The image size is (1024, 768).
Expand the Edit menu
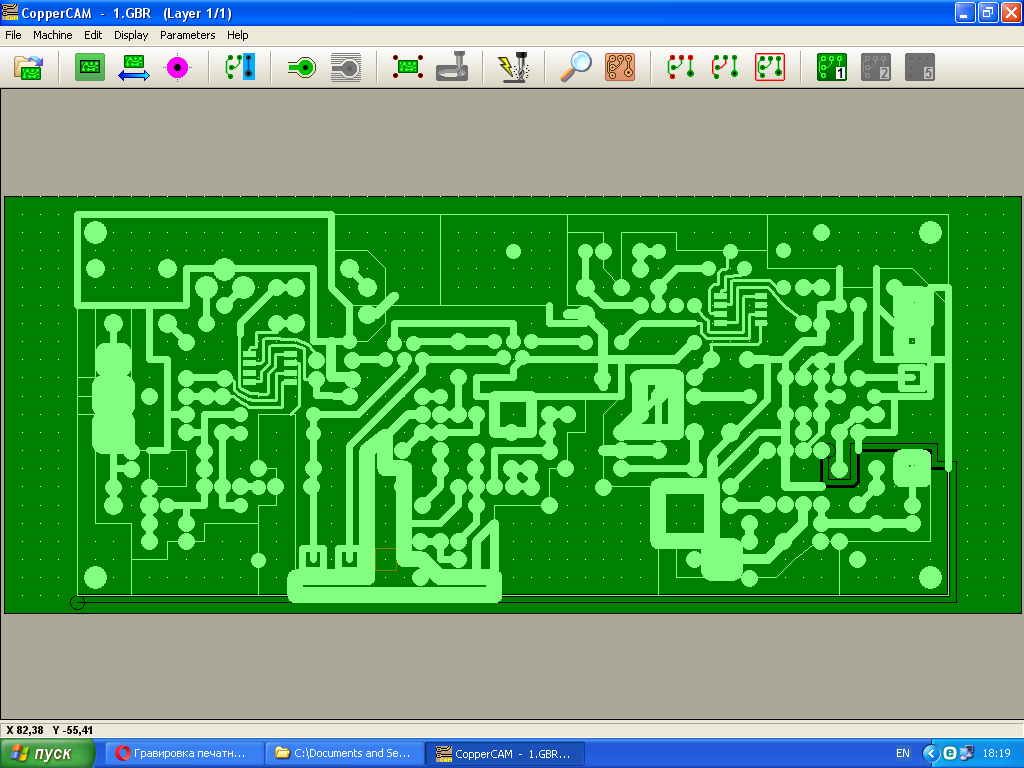pos(93,35)
